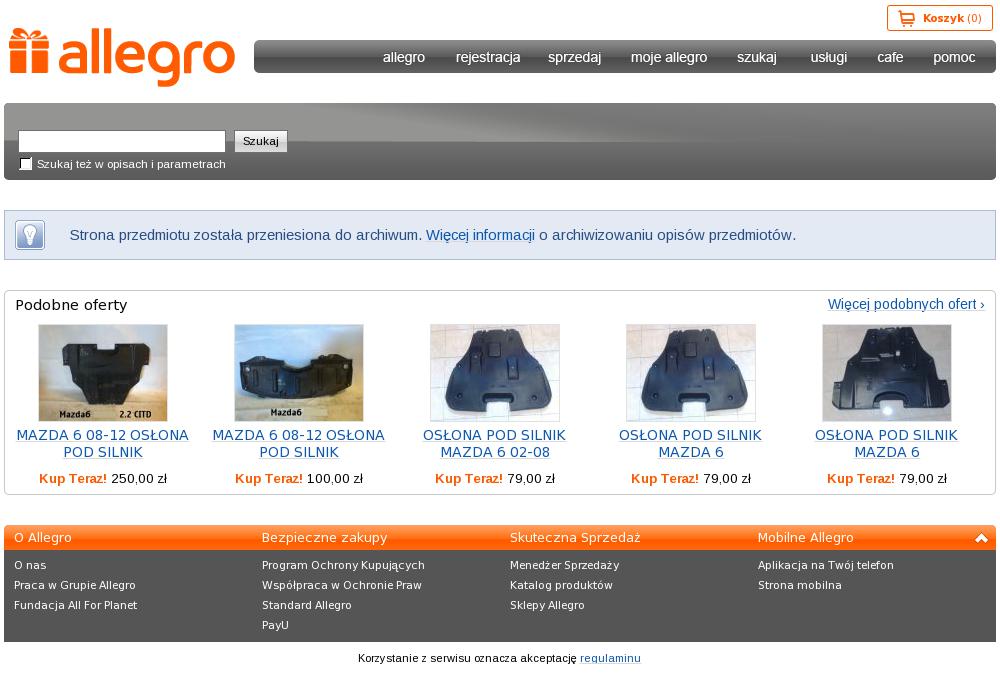The height and width of the screenshot is (678, 1000).
Task: Follow the Więcej informacji link
Action: pyautogui.click(x=480, y=235)
